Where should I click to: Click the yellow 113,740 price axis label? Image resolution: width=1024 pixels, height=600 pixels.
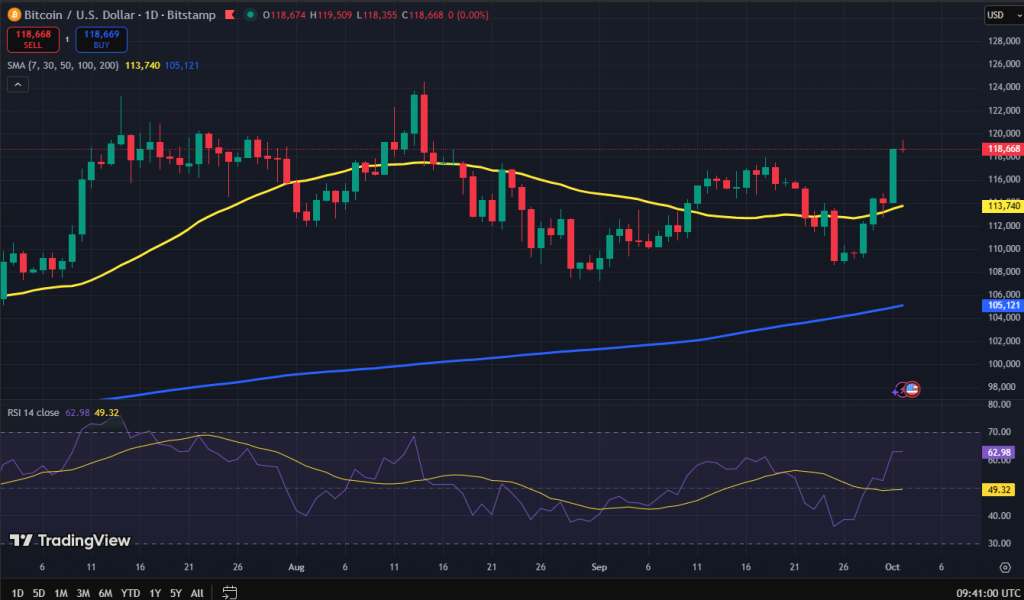click(x=1002, y=206)
